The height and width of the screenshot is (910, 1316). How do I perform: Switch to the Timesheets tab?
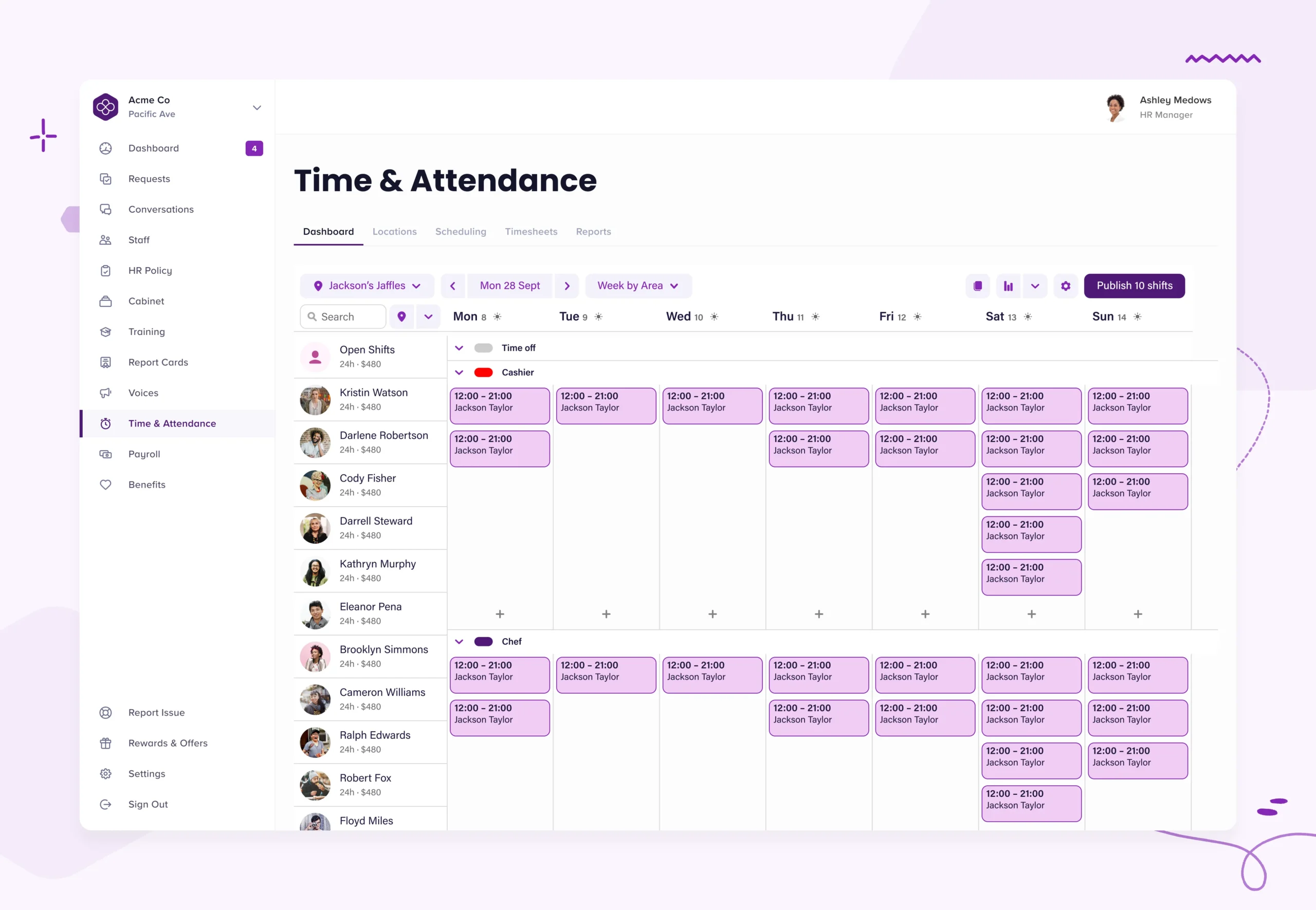click(x=530, y=232)
